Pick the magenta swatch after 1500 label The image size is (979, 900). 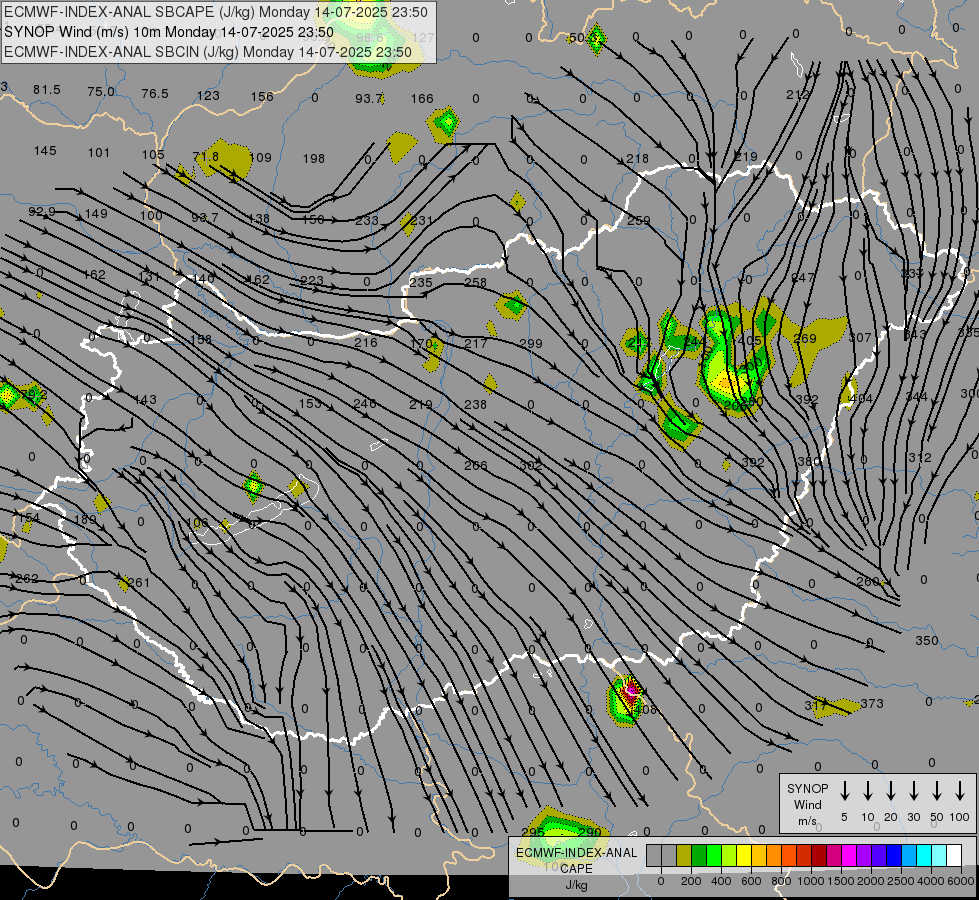coord(849,855)
